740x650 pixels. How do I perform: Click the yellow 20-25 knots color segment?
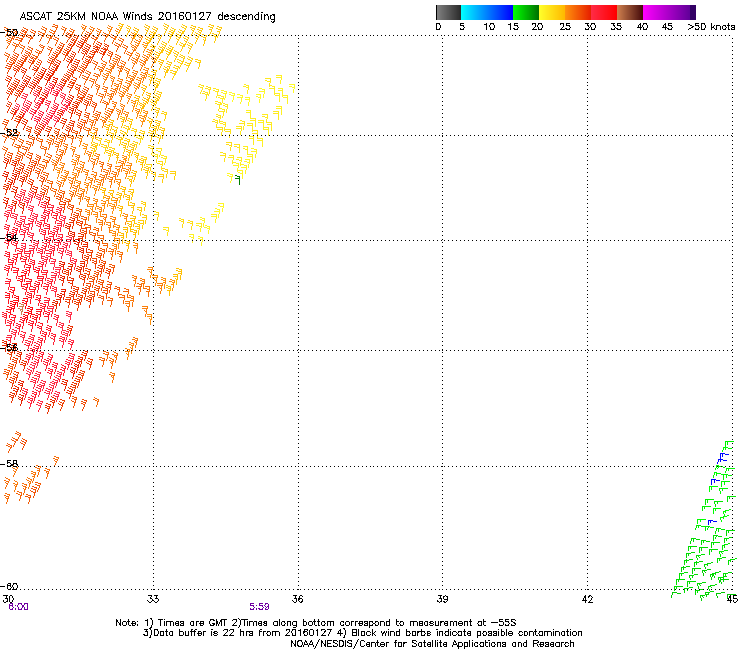[x=552, y=12]
